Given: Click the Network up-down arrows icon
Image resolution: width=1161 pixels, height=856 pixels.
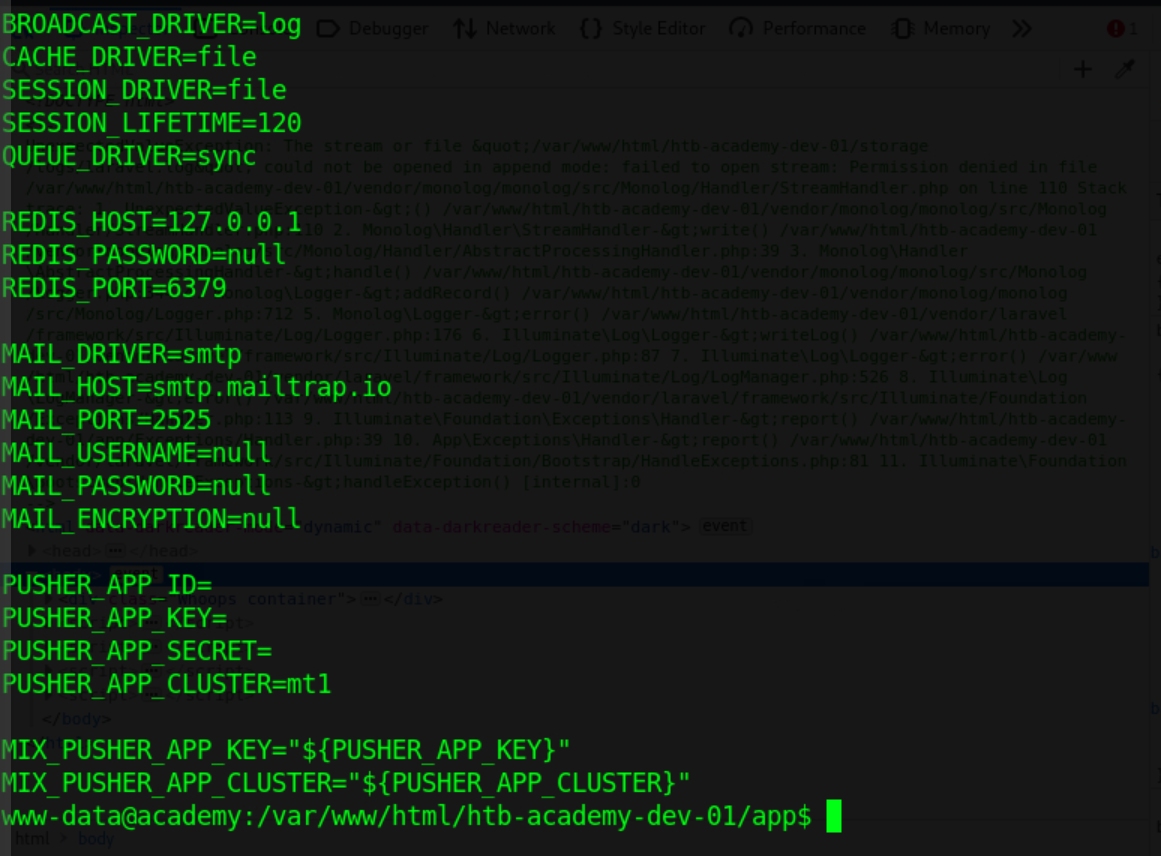Looking at the screenshot, I should (465, 29).
